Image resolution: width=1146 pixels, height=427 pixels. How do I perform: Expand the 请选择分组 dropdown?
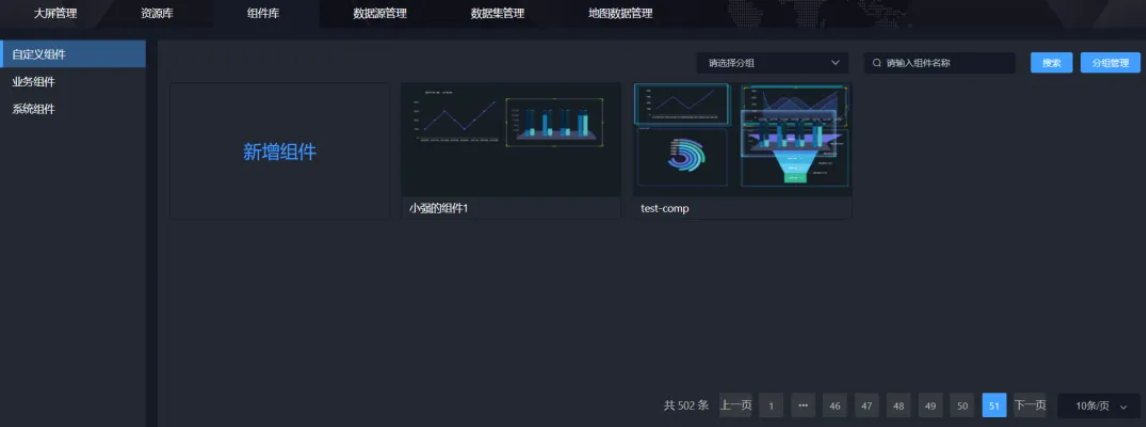point(773,63)
